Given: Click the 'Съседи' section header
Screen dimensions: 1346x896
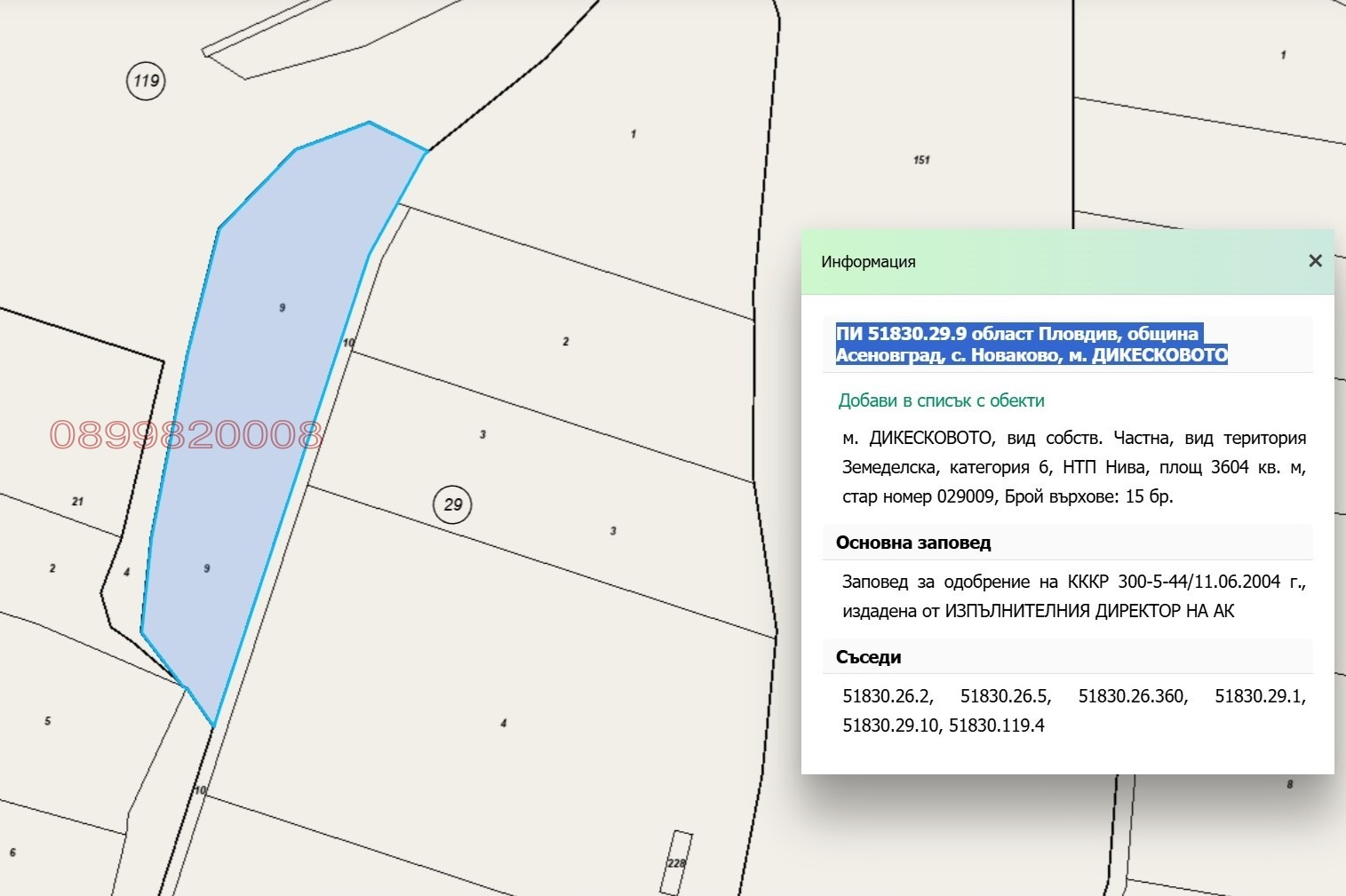Looking at the screenshot, I should coord(868,657).
